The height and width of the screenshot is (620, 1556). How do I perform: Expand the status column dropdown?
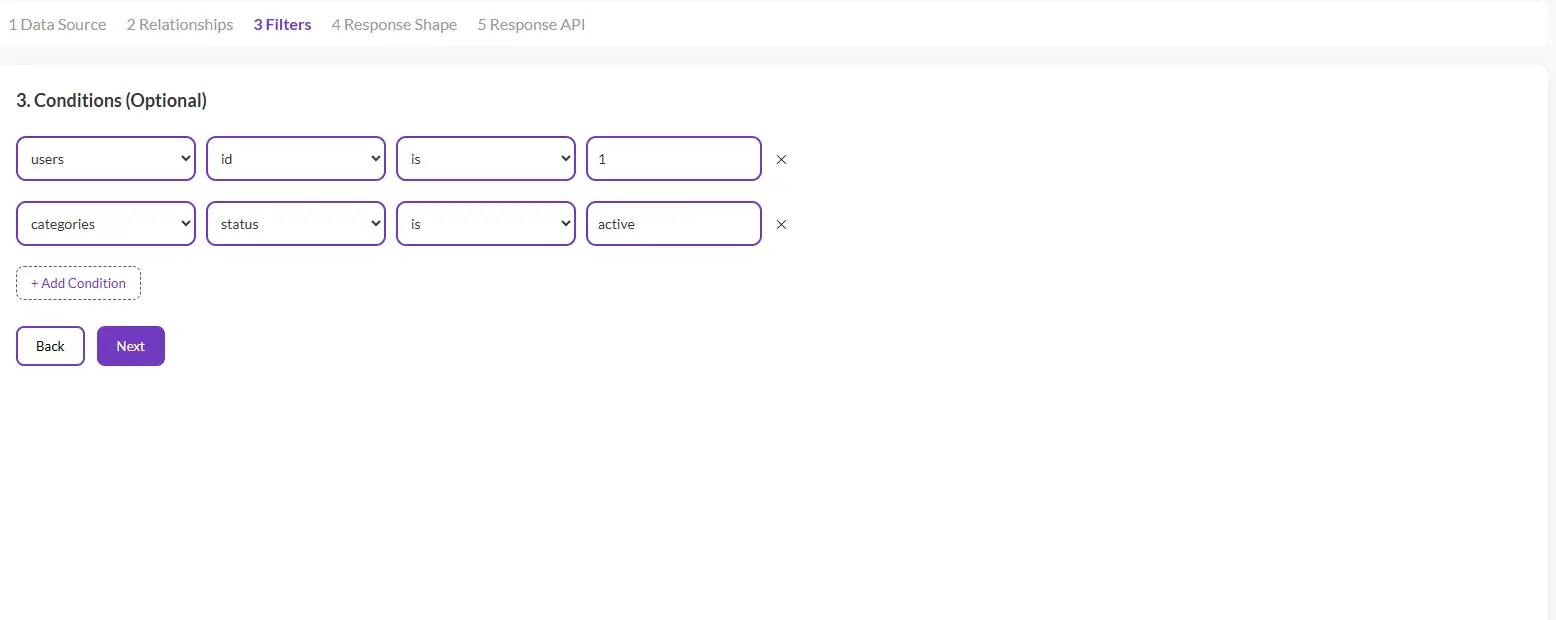(295, 224)
